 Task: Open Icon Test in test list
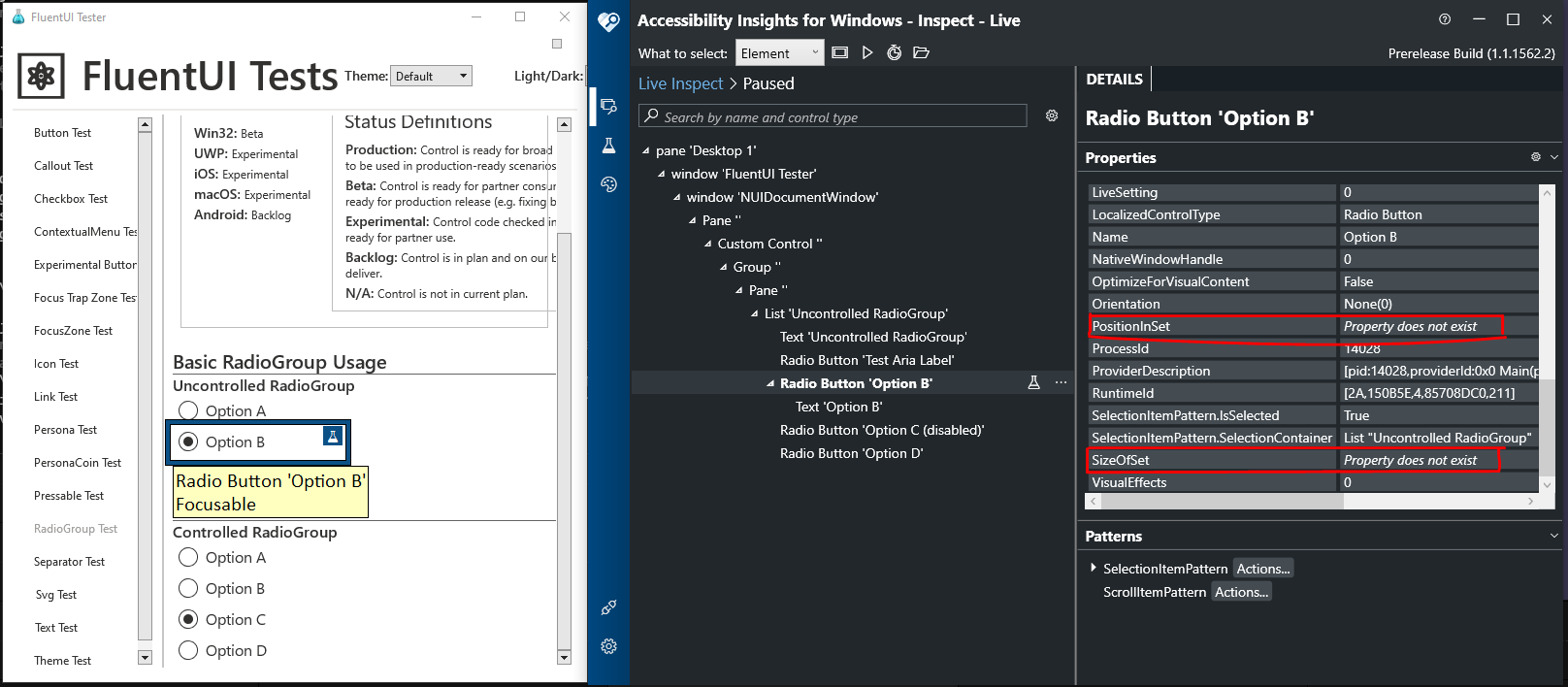[56, 364]
